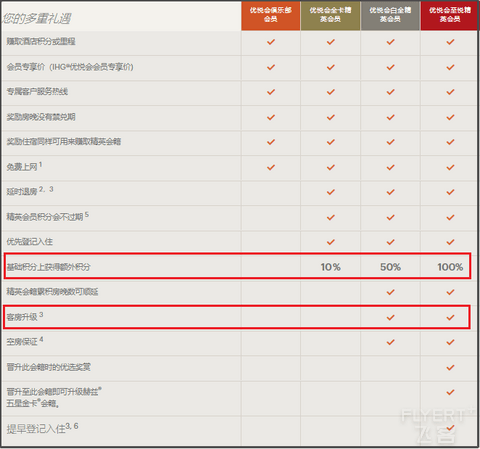The width and height of the screenshot is (480, 449).
Task: Click 奖励房晚没有禁兑期 checkmark under 白金精英会员
Action: point(390,117)
